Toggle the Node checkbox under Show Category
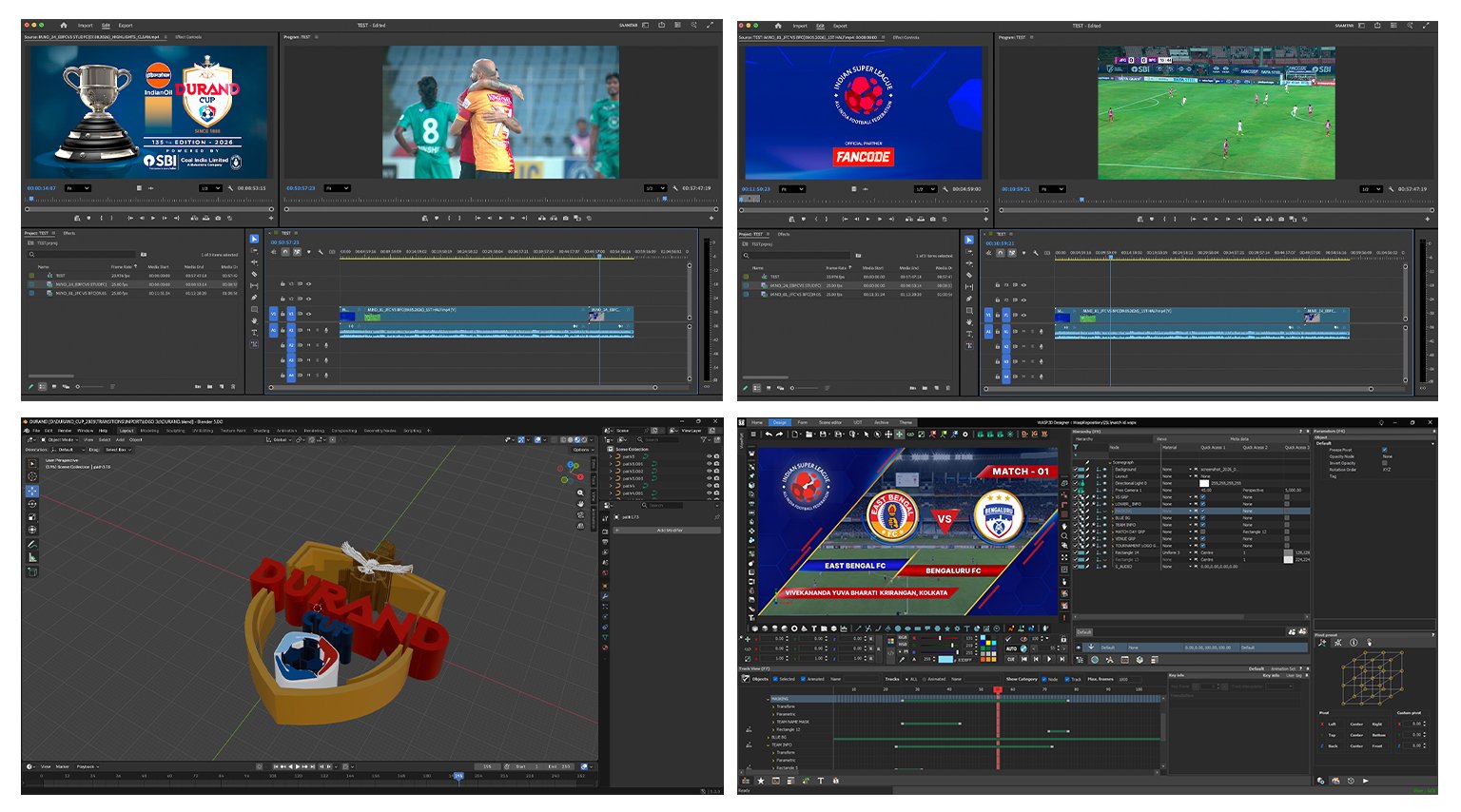The height and width of the screenshot is (812, 1461). (1043, 679)
